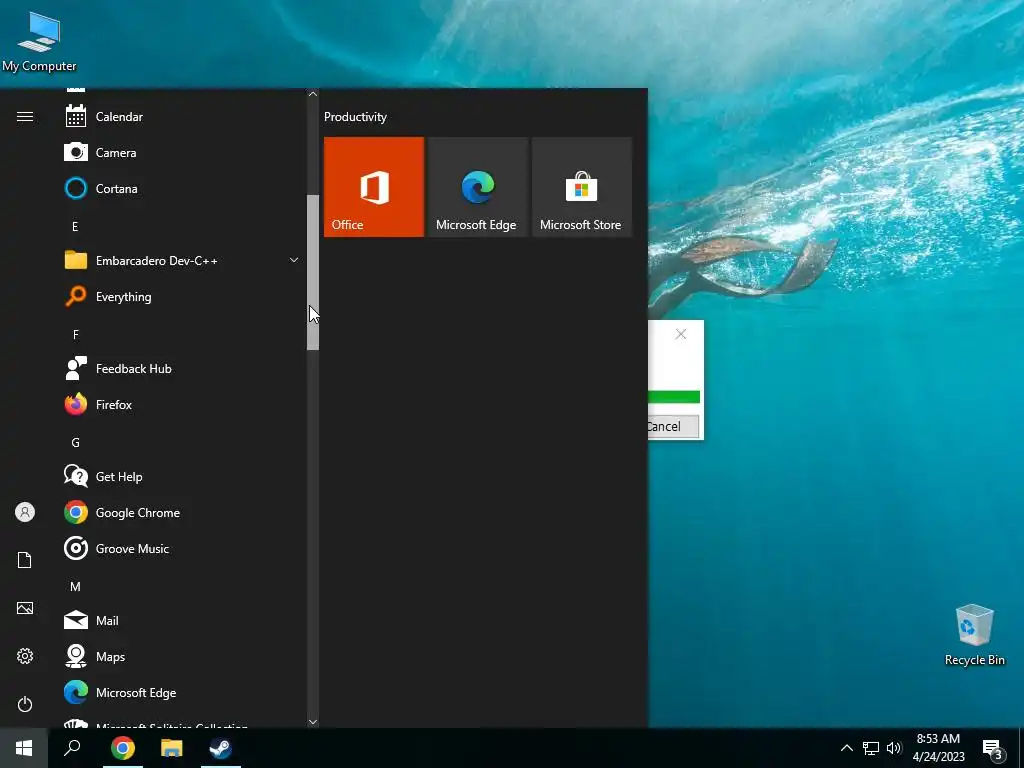
Task: Launch Firefox from the Start menu
Action: coord(182,404)
